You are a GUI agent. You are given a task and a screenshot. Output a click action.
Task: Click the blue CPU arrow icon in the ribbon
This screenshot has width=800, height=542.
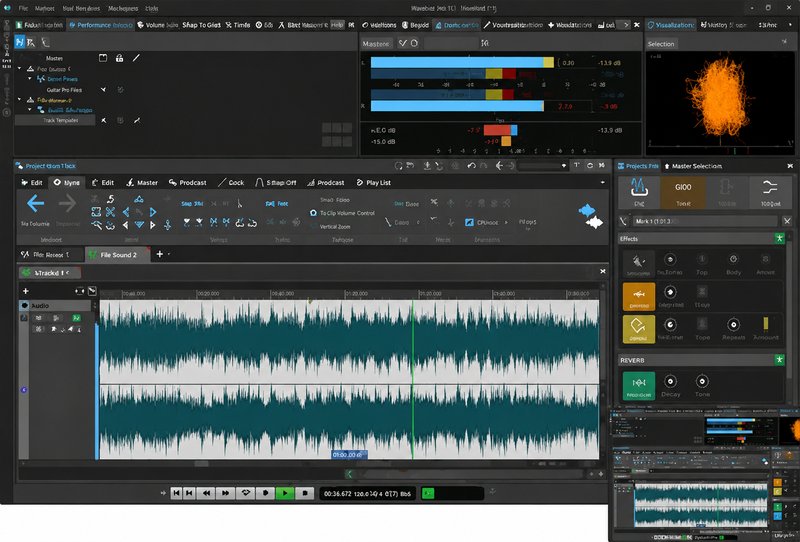click(469, 223)
